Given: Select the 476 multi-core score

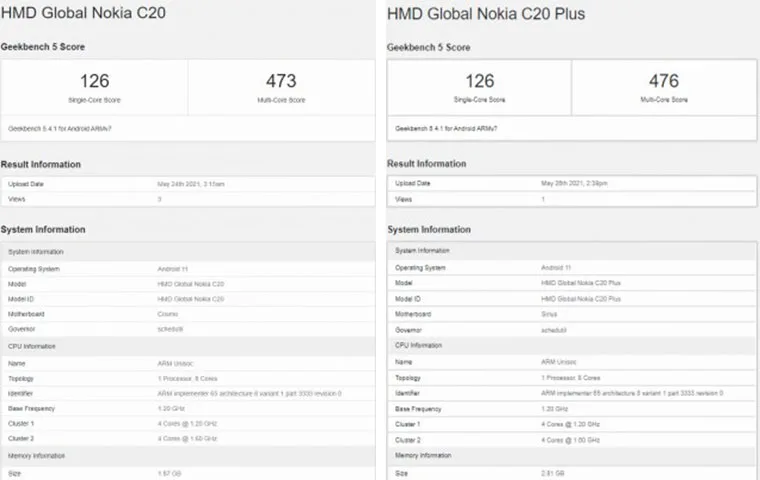Looking at the screenshot, I should coord(664,81).
